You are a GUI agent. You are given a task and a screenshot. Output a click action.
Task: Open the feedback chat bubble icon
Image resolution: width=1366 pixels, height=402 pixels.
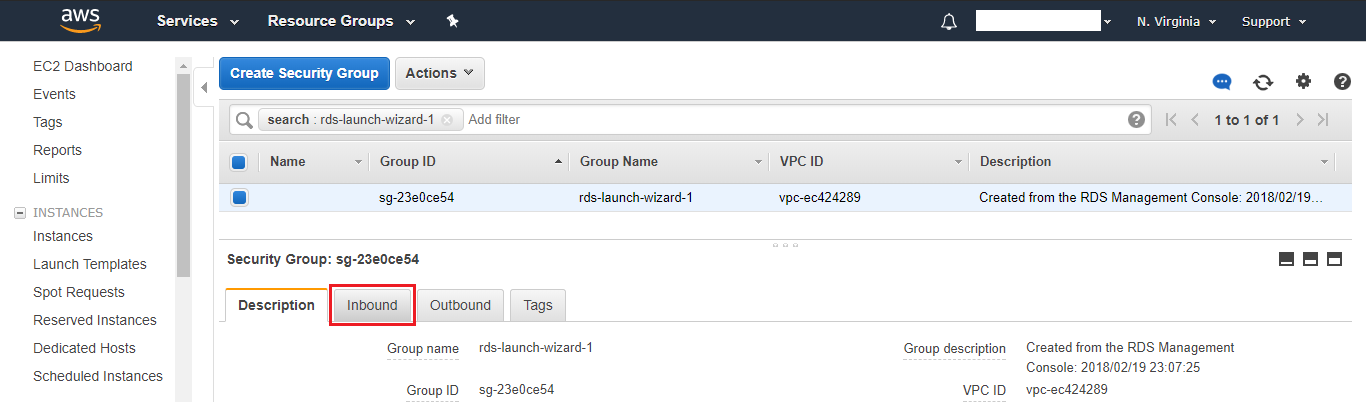click(1222, 82)
